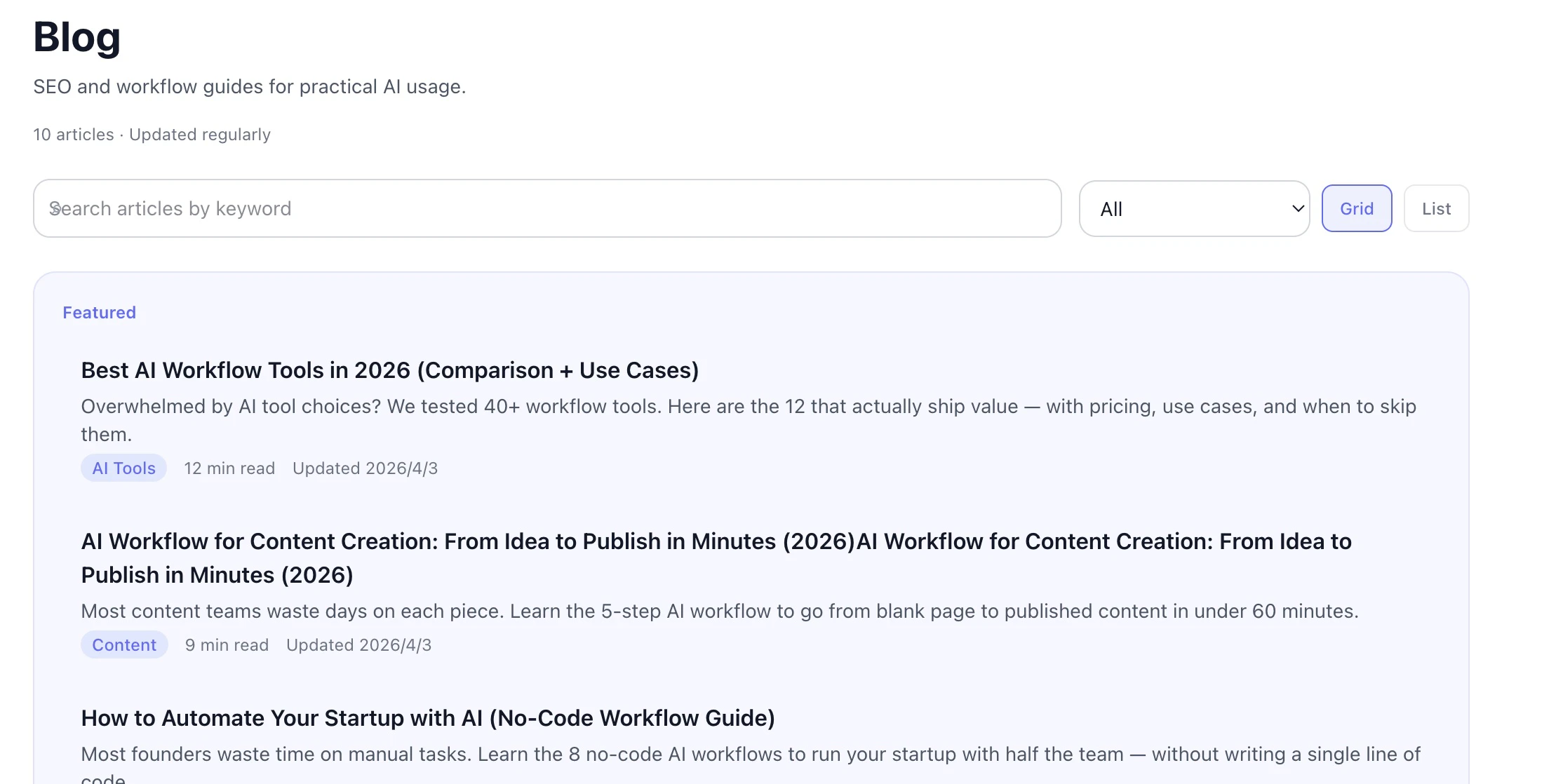Select the AI Tools category tag

[123, 468]
